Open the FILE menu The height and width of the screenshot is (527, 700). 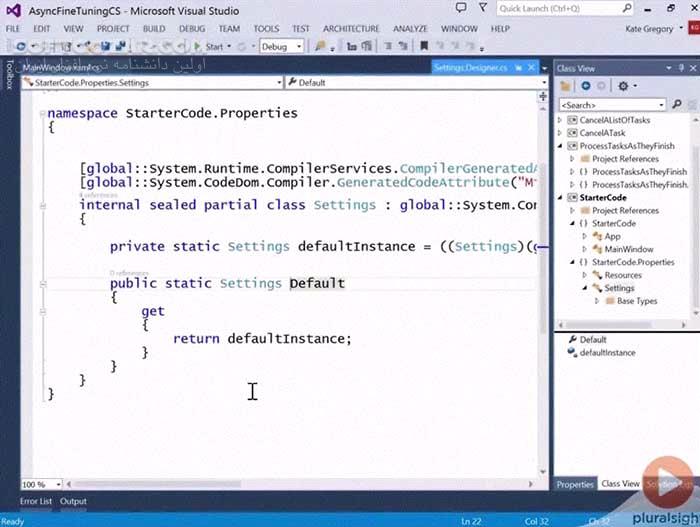coord(13,29)
